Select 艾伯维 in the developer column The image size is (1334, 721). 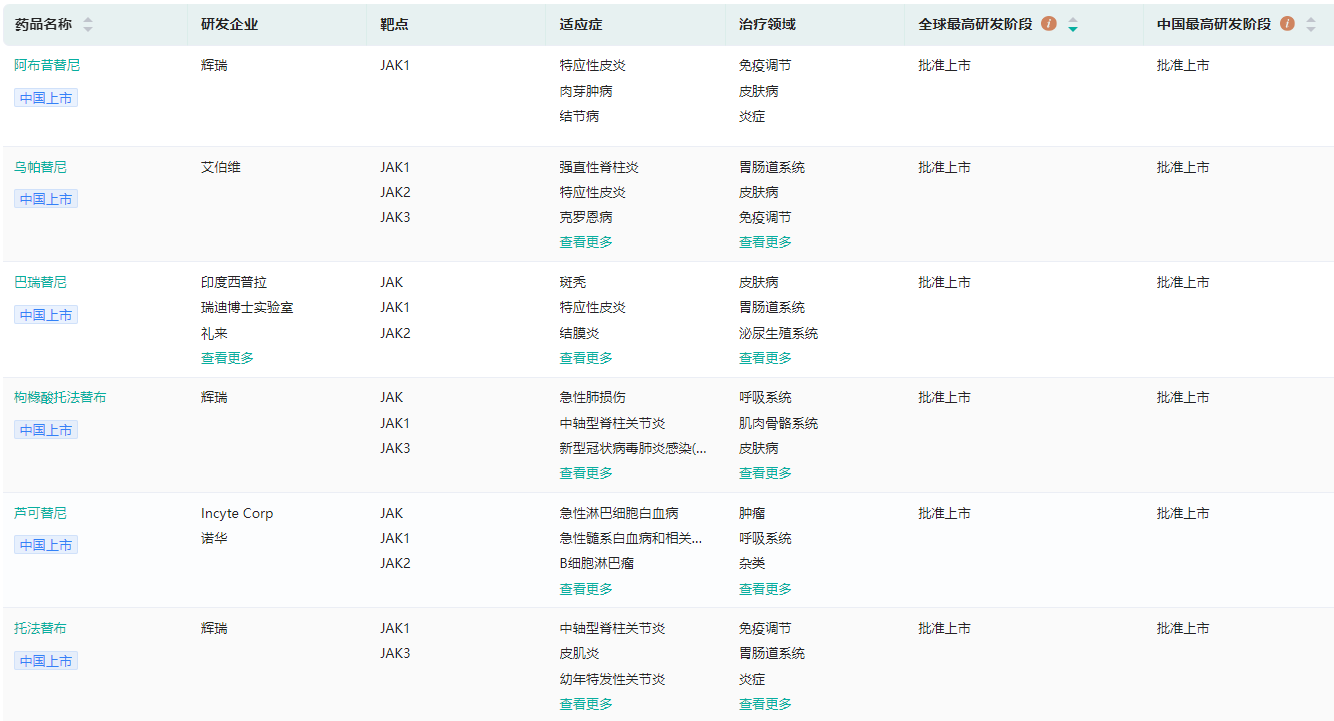point(221,167)
